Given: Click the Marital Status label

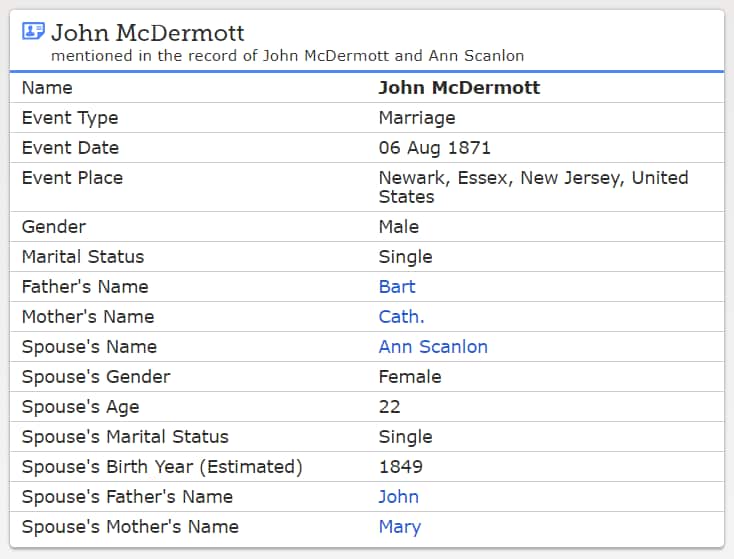Looking at the screenshot, I should 83,257.
